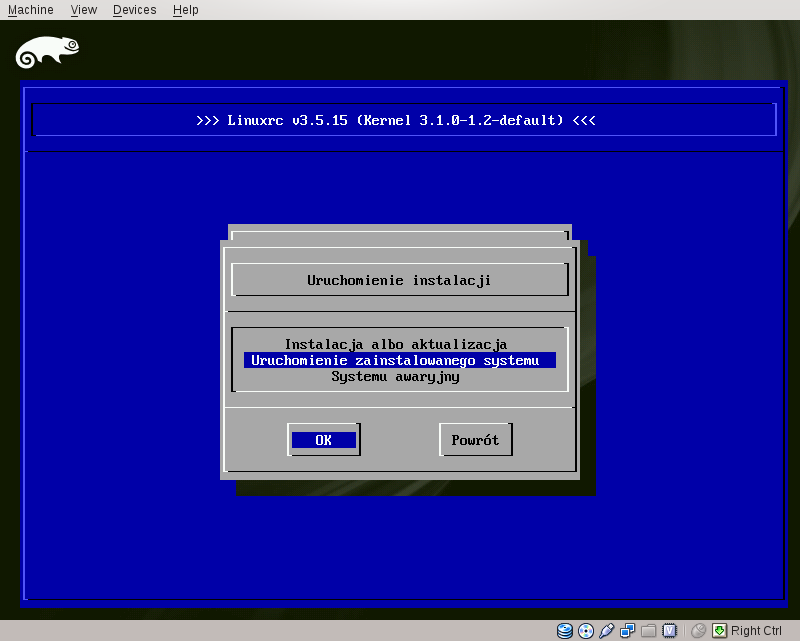This screenshot has height=641, width=800.
Task: Open the View menu
Action: 84,10
